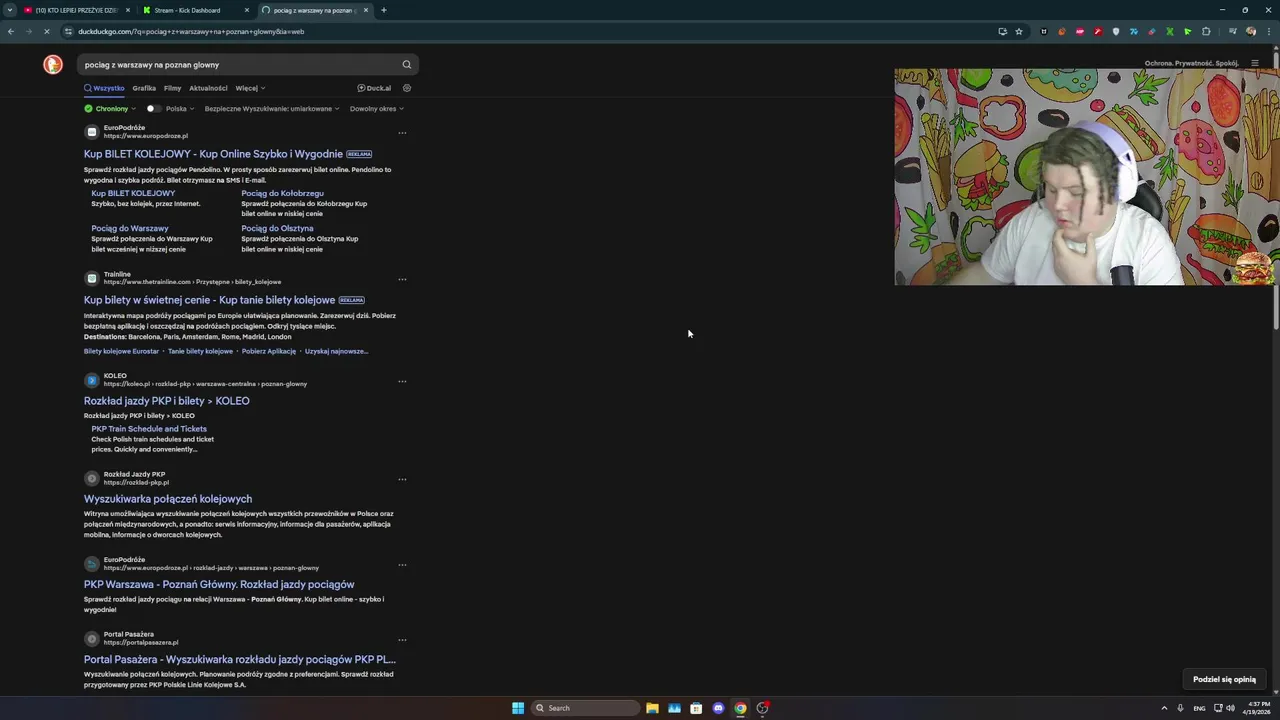Open the 'Pociąg do Olsztyna' sublink
The height and width of the screenshot is (720, 1280).
coord(277,228)
